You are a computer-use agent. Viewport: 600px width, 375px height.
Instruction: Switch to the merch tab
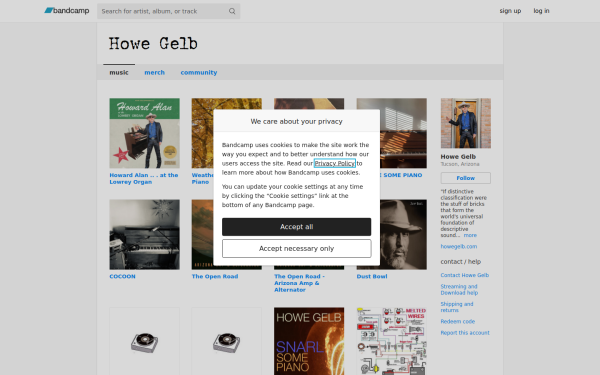click(155, 72)
